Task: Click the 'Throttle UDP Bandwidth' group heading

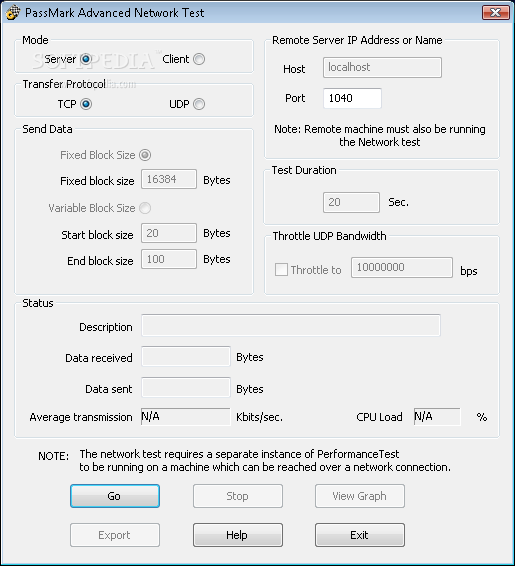Action: pyautogui.click(x=329, y=236)
